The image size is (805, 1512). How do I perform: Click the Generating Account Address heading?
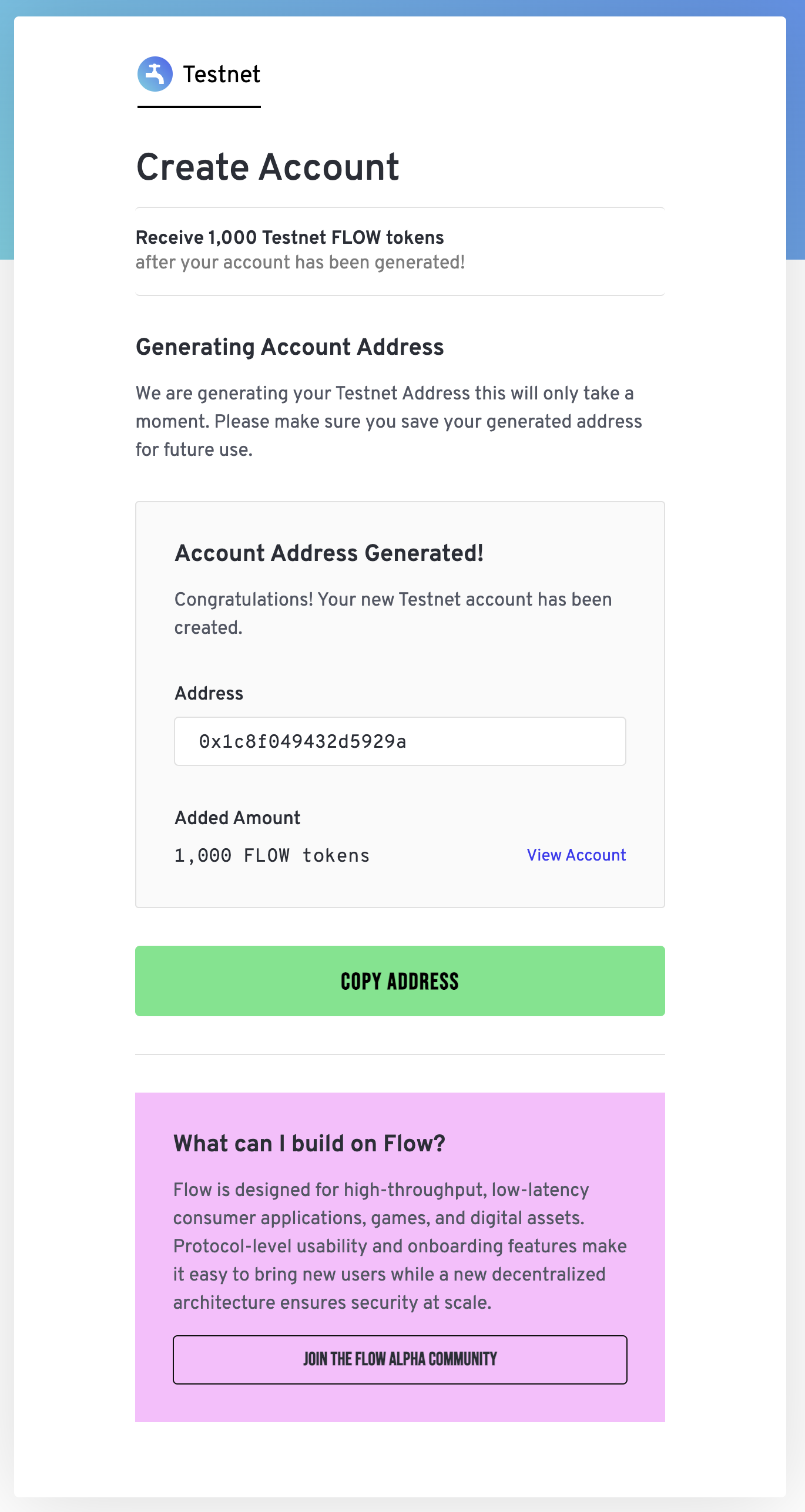pyautogui.click(x=290, y=347)
